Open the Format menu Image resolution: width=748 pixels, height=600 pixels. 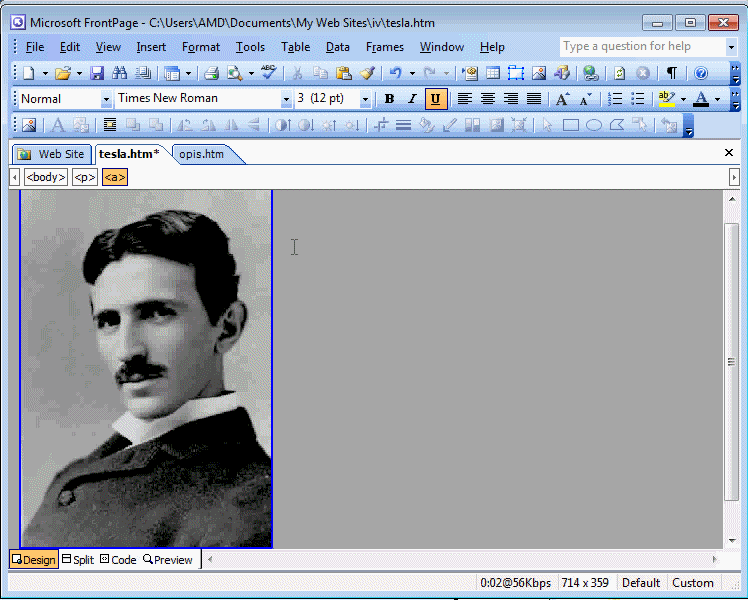(200, 47)
